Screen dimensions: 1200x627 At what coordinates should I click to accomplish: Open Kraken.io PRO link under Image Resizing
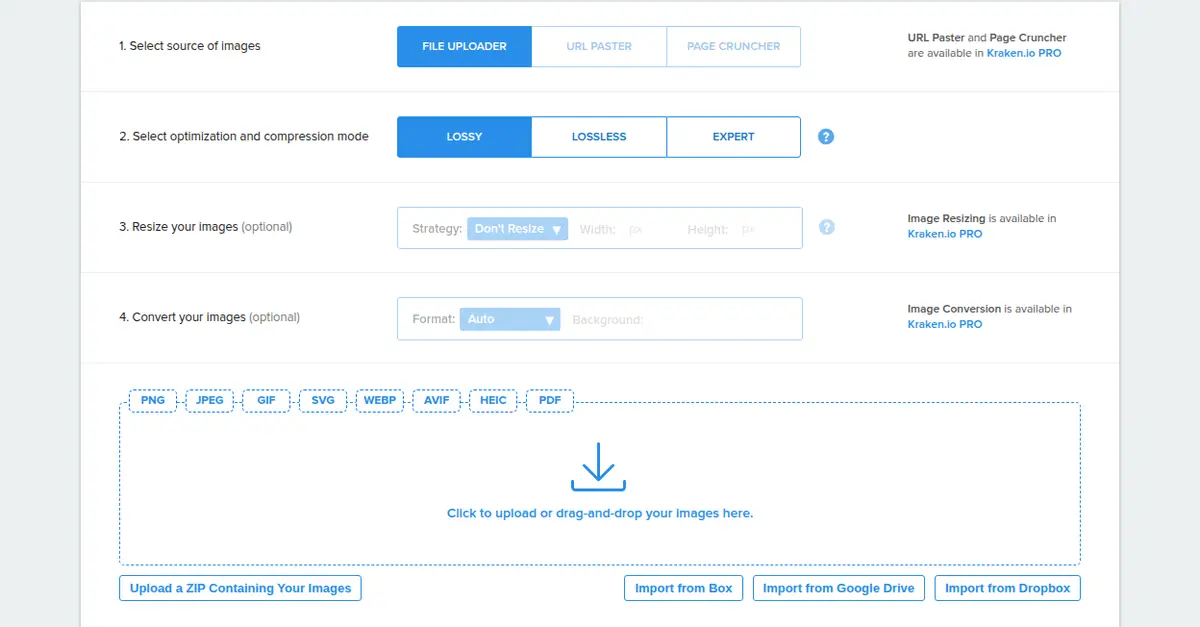click(x=945, y=234)
